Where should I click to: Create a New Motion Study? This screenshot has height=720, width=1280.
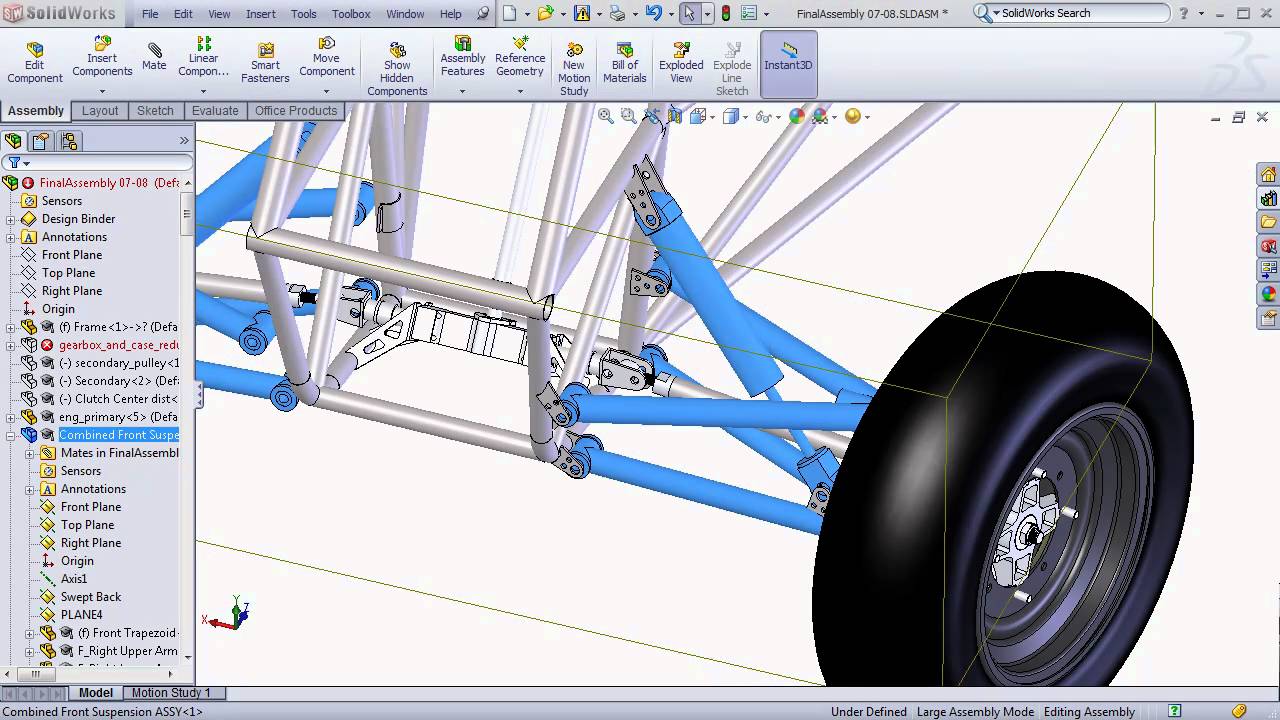[x=574, y=69]
